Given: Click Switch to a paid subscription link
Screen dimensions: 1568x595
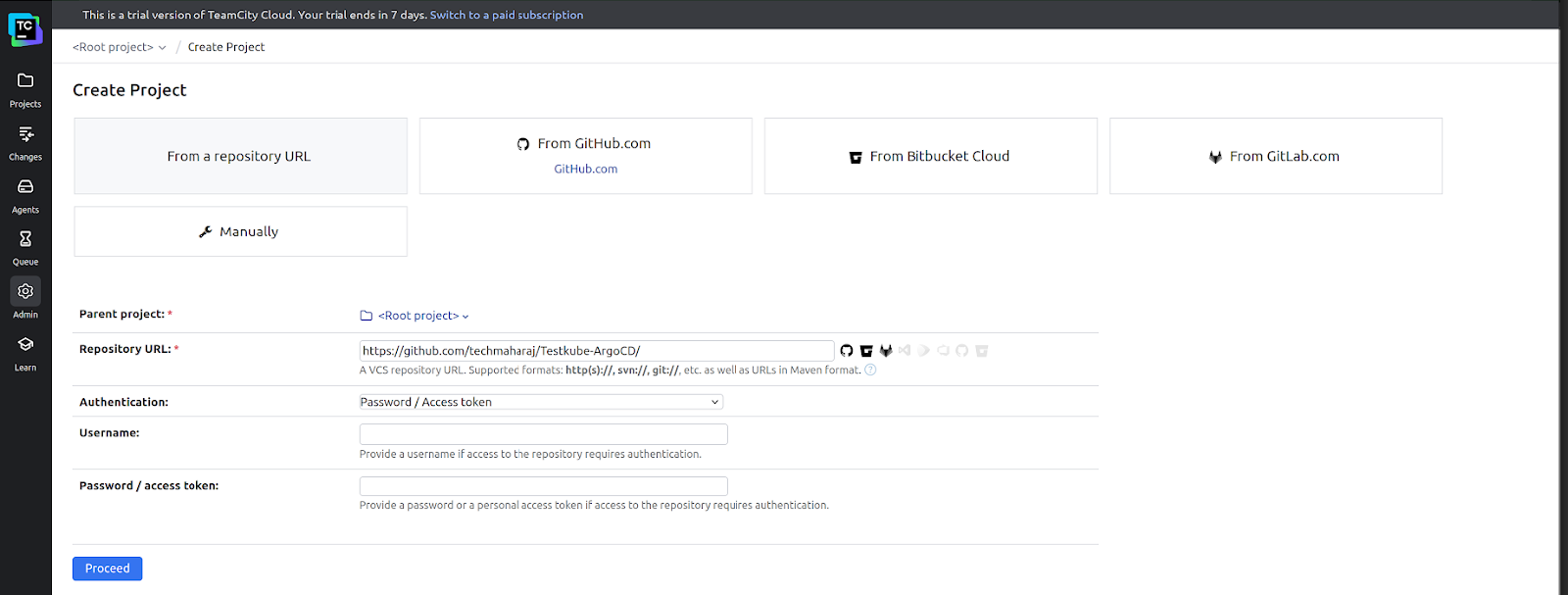Looking at the screenshot, I should [507, 15].
